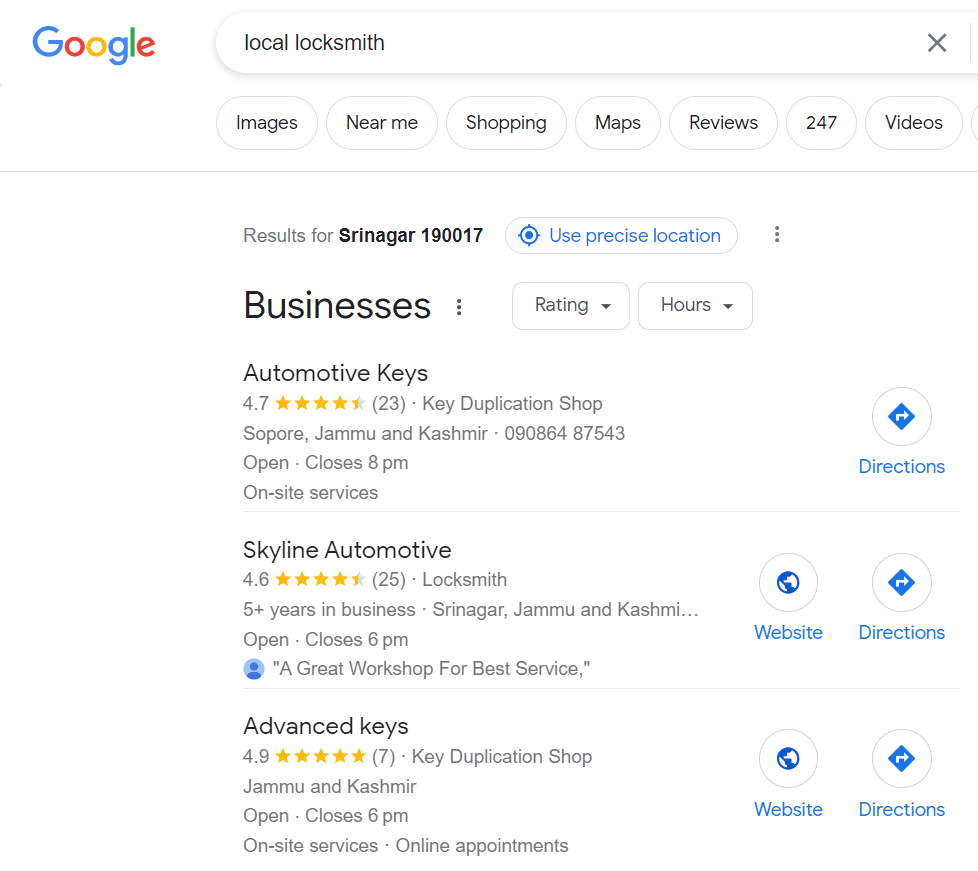Click the (7) review count for Advanced keys
The image size is (978, 871).
point(384,757)
